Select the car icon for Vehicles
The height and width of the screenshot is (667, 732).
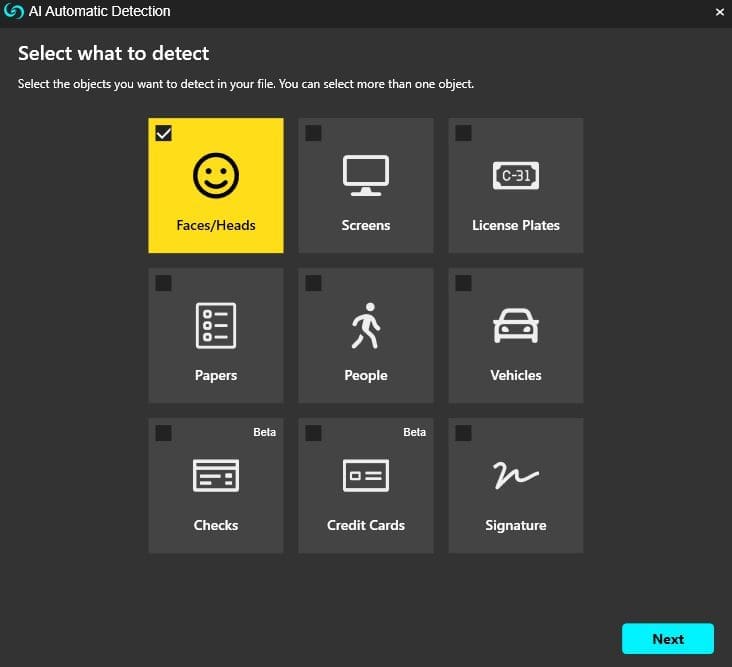tap(515, 326)
